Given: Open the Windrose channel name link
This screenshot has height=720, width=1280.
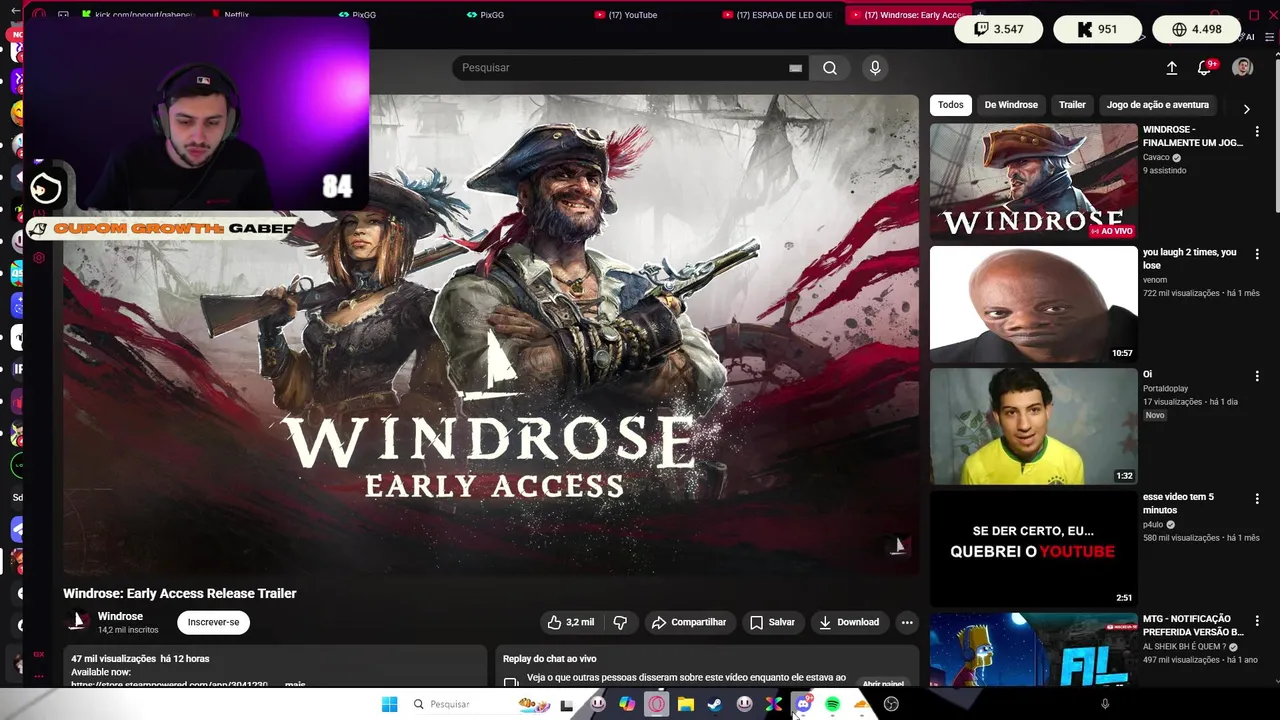Looking at the screenshot, I should pyautogui.click(x=120, y=616).
